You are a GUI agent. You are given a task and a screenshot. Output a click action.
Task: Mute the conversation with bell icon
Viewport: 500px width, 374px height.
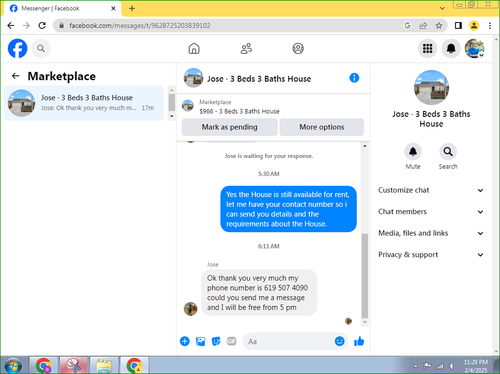coord(413,152)
